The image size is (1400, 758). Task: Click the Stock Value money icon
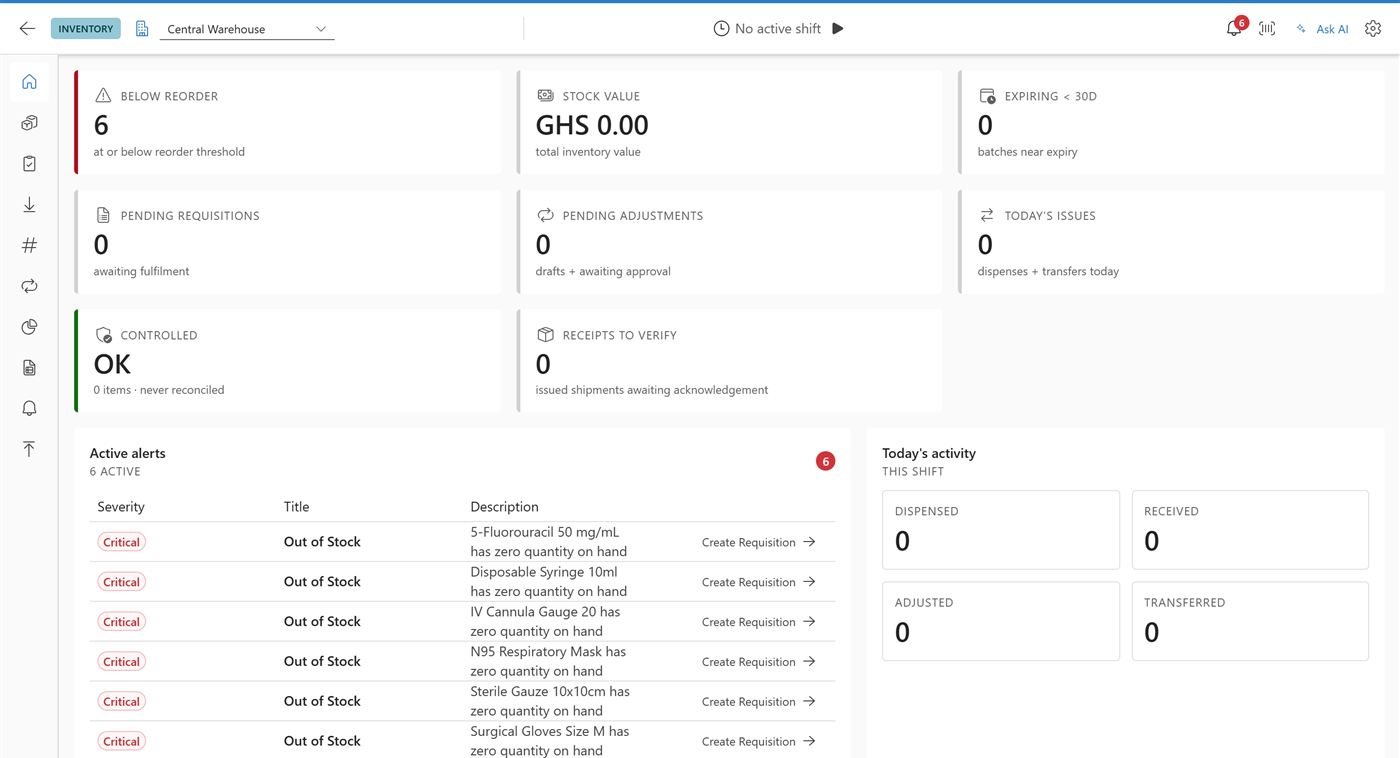coord(545,96)
